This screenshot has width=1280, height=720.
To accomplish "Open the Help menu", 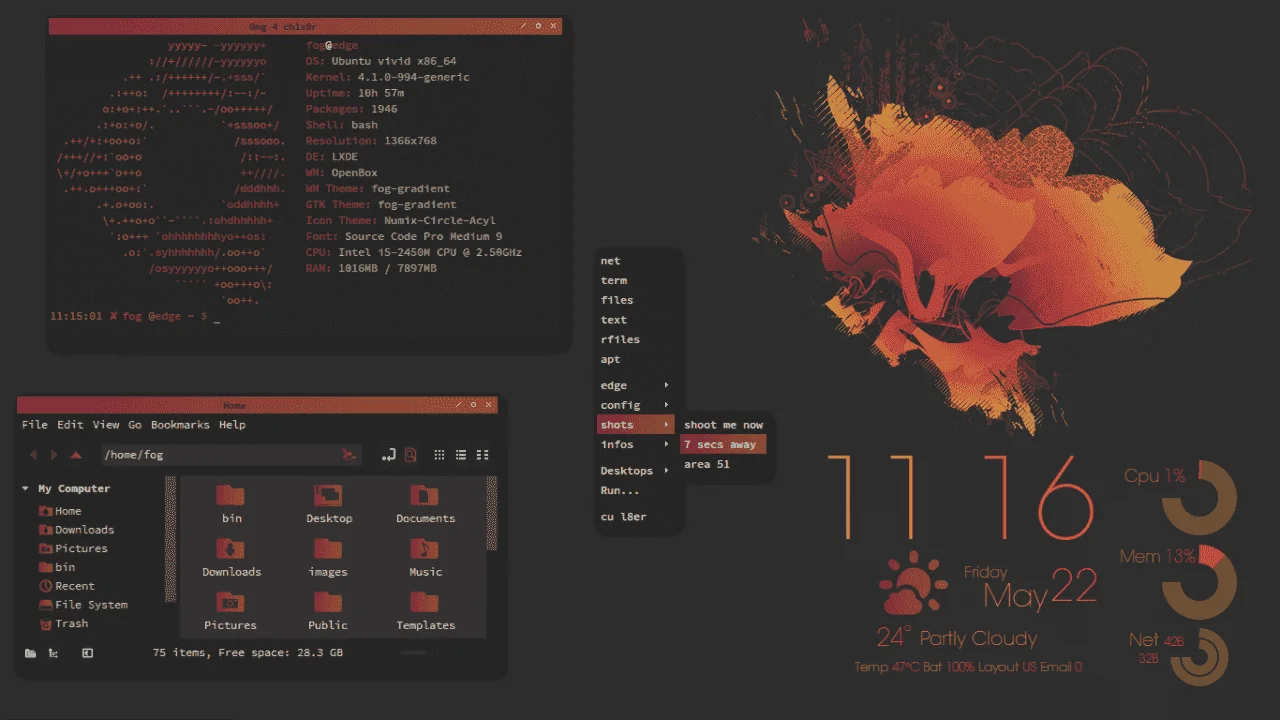I will click(x=232, y=425).
